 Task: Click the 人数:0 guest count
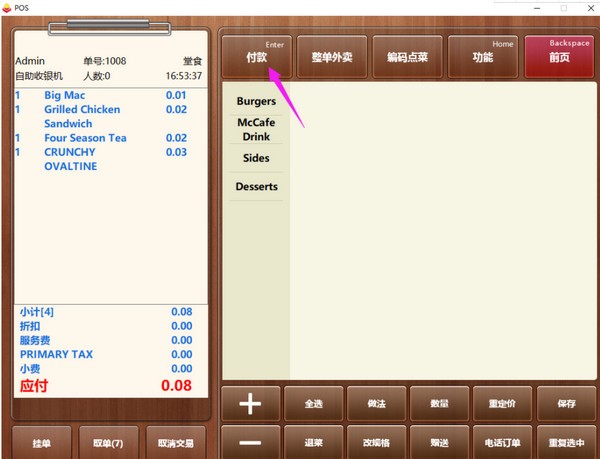(97, 76)
